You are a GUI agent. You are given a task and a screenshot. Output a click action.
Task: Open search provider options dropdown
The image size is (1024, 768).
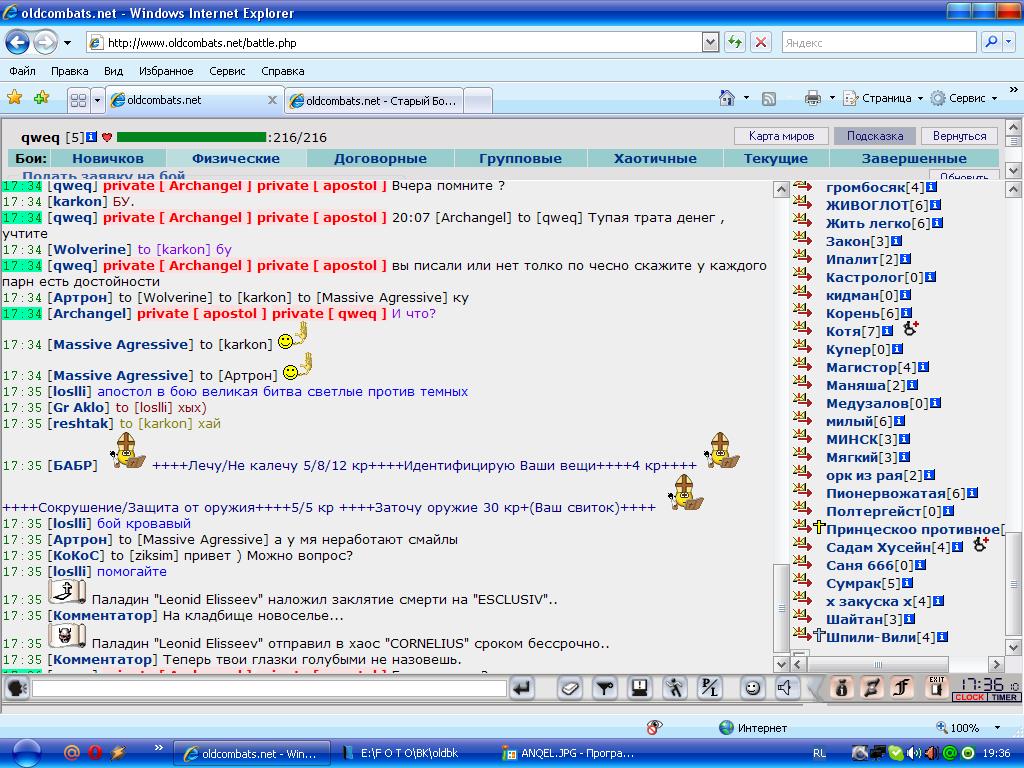pos(1009,42)
